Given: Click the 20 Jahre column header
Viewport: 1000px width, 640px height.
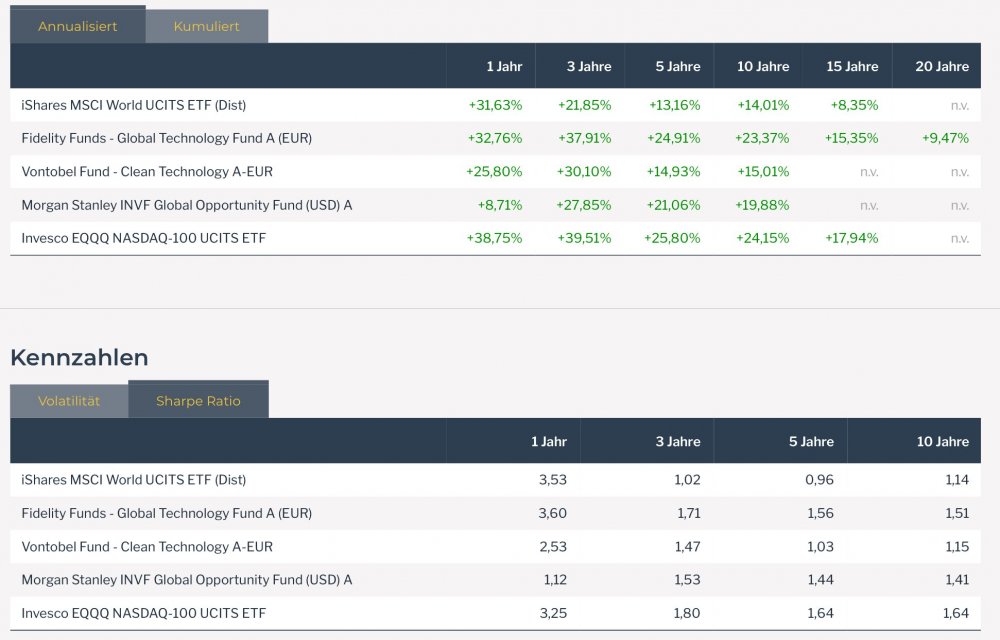Looking at the screenshot, I should [x=942, y=66].
